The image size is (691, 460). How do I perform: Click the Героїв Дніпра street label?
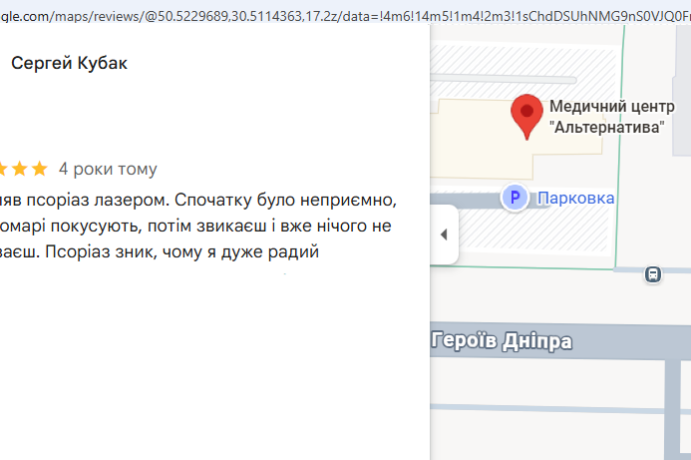pyautogui.click(x=502, y=341)
